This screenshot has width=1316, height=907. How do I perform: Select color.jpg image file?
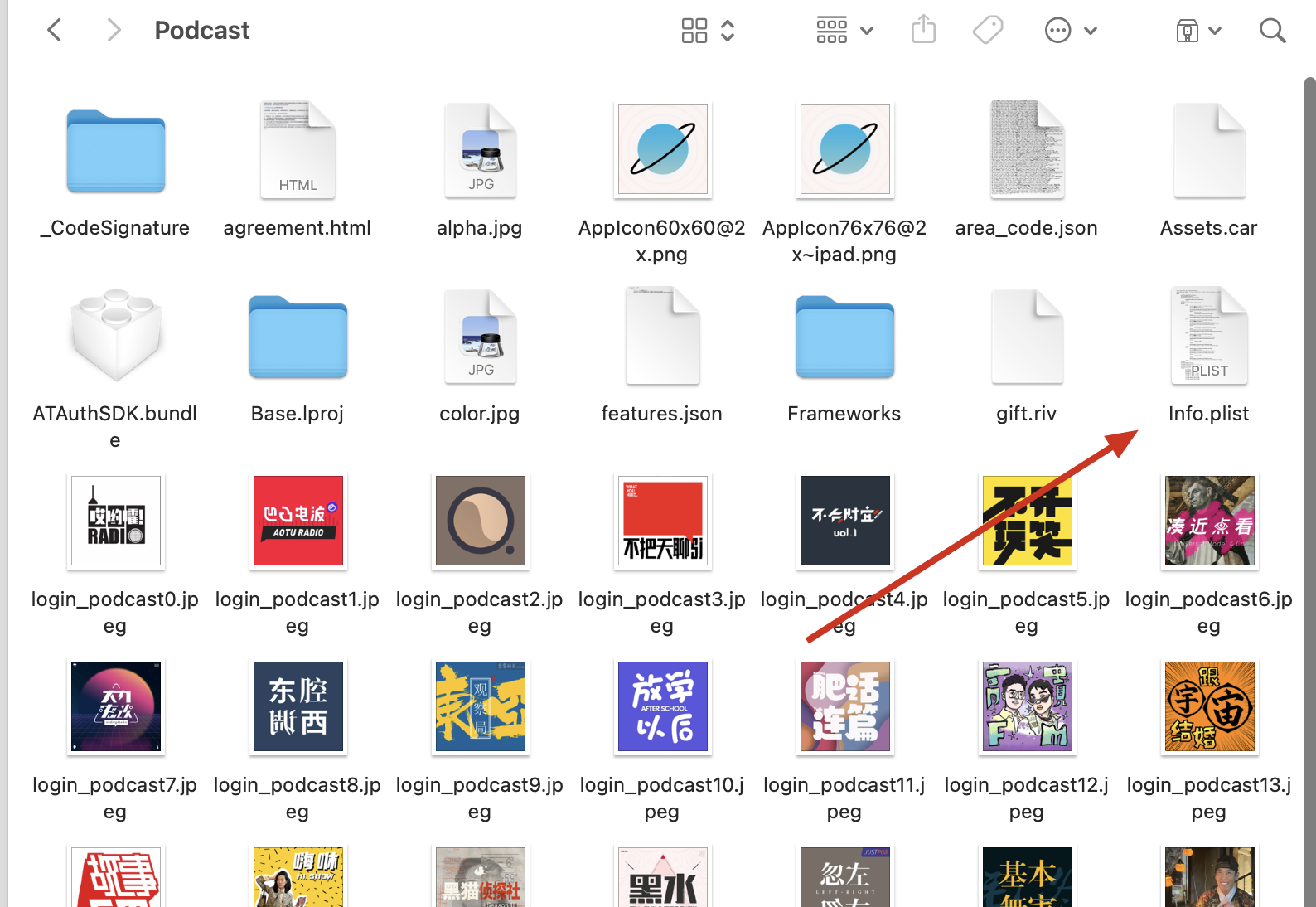(480, 336)
